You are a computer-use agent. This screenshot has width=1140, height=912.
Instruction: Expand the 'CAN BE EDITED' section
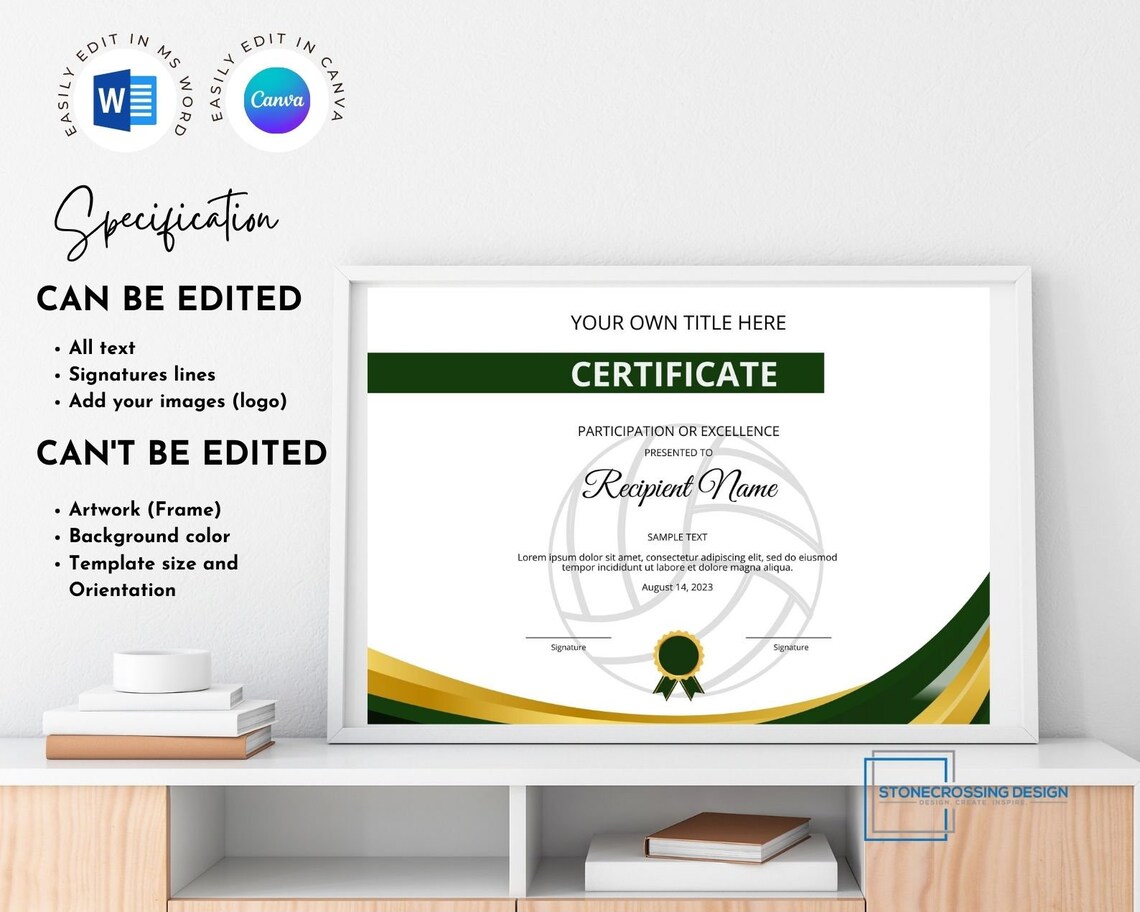pos(168,298)
